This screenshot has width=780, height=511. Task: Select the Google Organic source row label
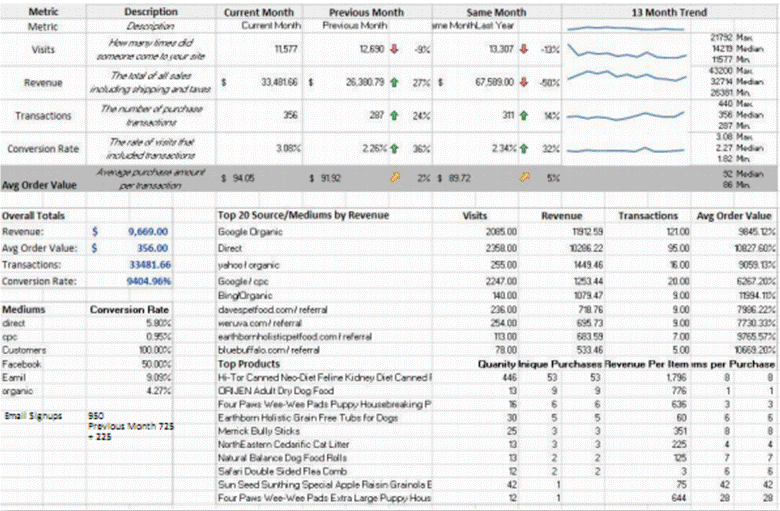coord(246,231)
